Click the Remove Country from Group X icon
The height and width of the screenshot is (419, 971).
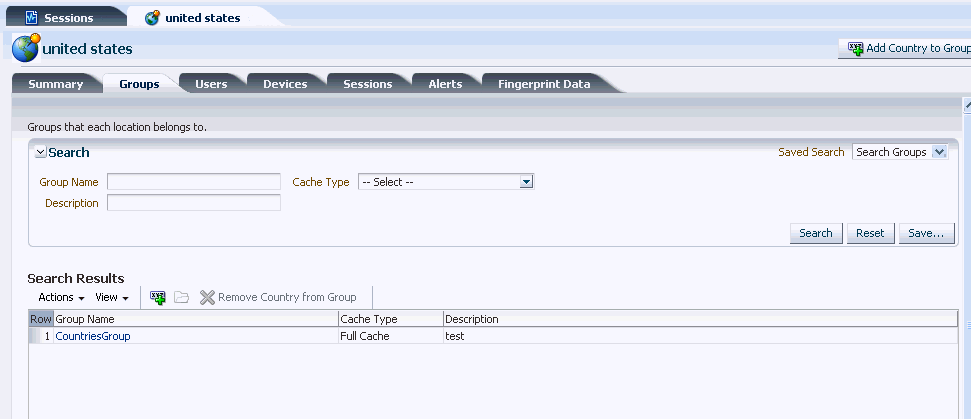(x=207, y=298)
